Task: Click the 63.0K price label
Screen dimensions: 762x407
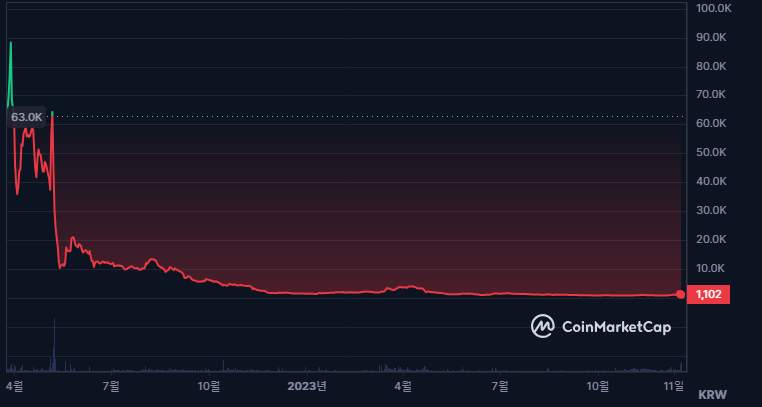Action: pyautogui.click(x=27, y=117)
